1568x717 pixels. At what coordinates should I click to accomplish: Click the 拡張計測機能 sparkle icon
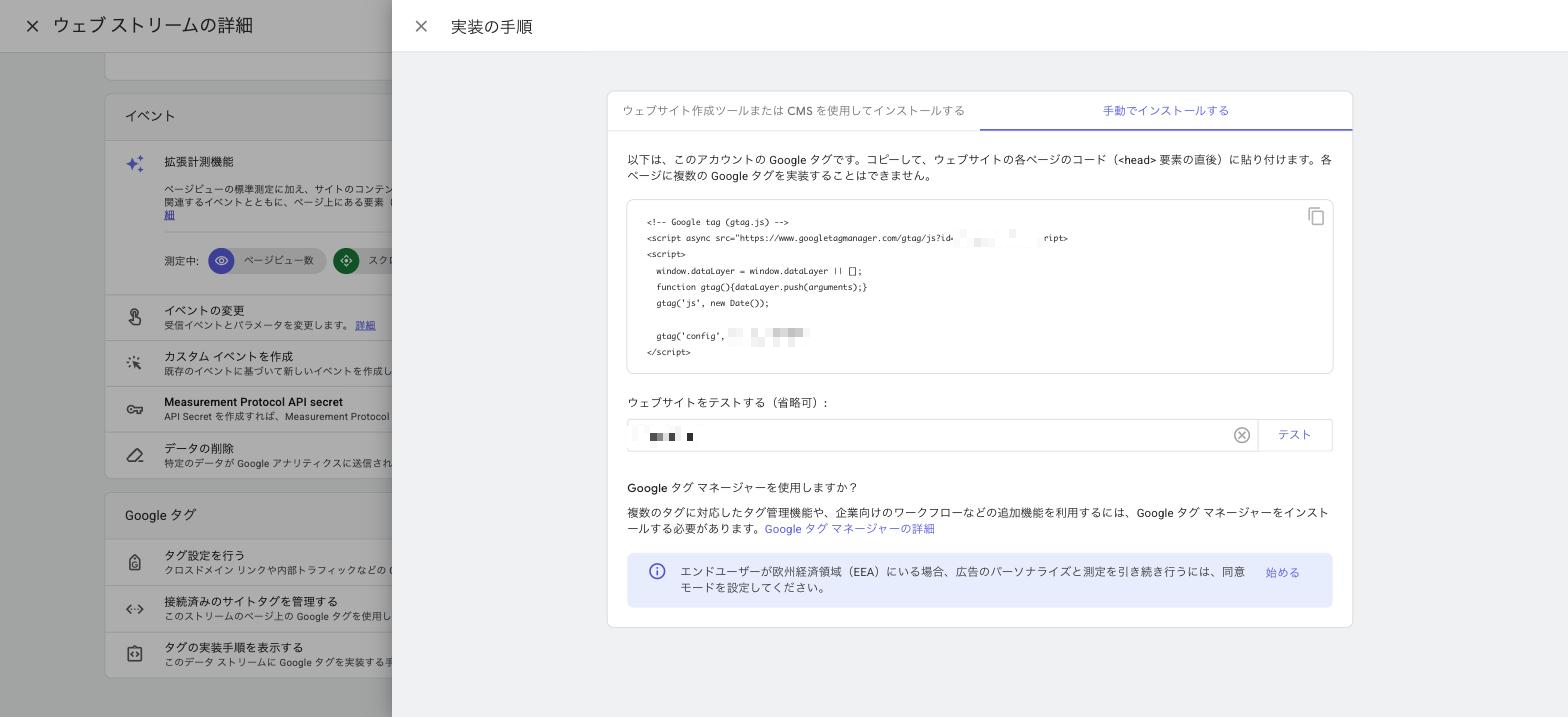tap(135, 163)
